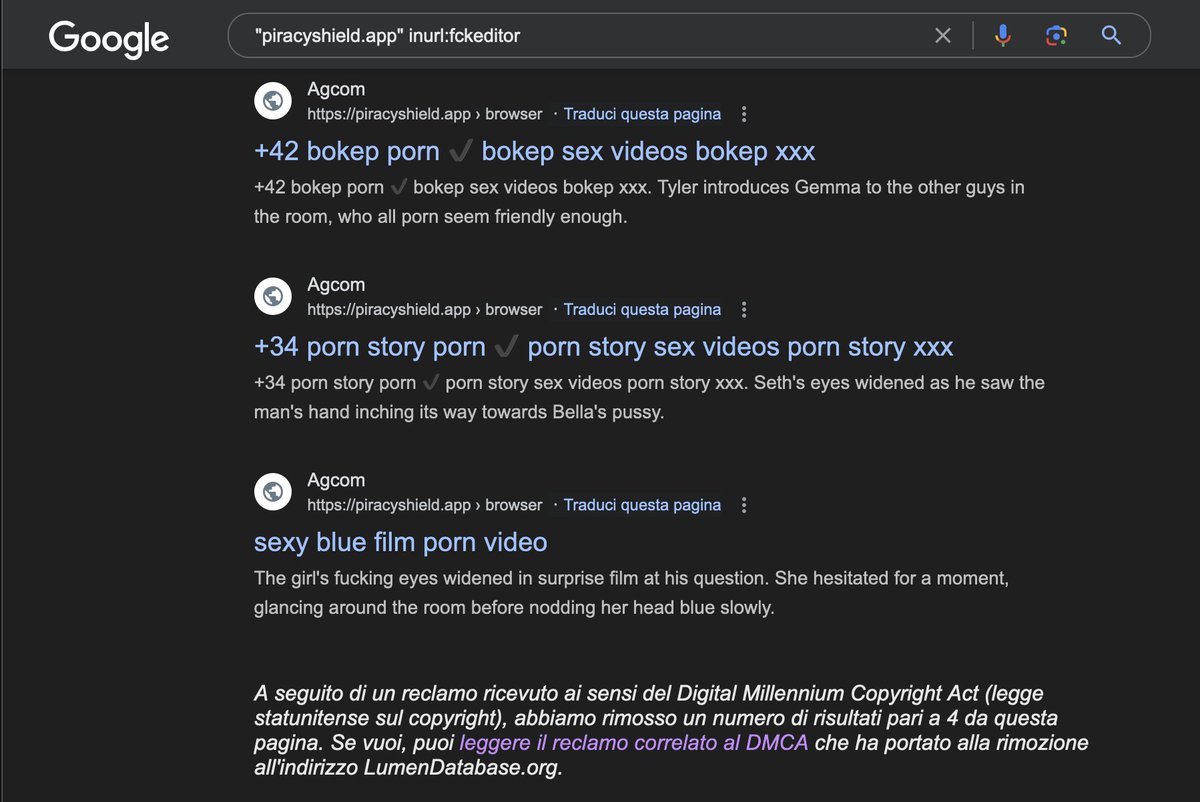The image size is (1200, 802).
Task: Click the Google logo
Action: pyautogui.click(x=109, y=38)
